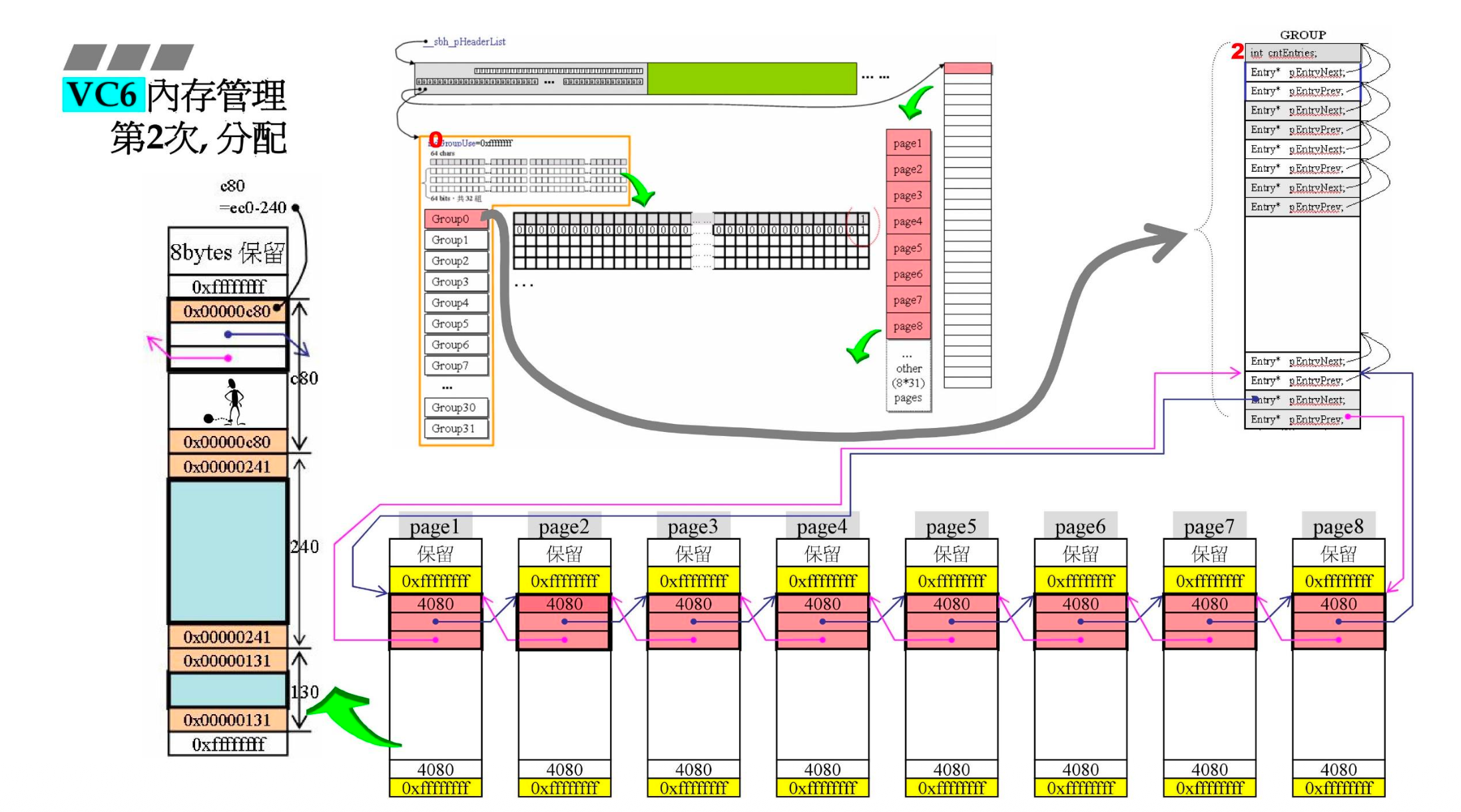1461x812 pixels.
Task: Select the 第2次, 分配 subtitle
Action: pyautogui.click(x=198, y=138)
